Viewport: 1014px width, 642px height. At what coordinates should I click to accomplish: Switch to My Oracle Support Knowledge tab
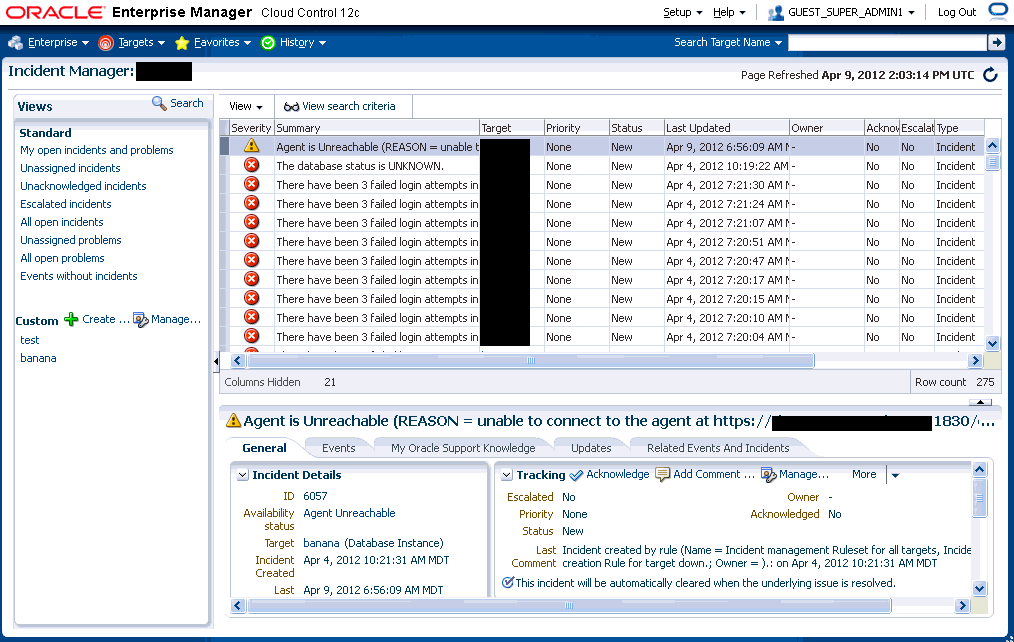pos(463,448)
